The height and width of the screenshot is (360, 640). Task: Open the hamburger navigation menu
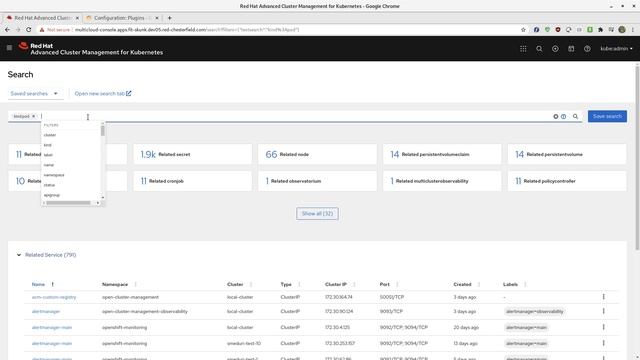[x=9, y=48]
